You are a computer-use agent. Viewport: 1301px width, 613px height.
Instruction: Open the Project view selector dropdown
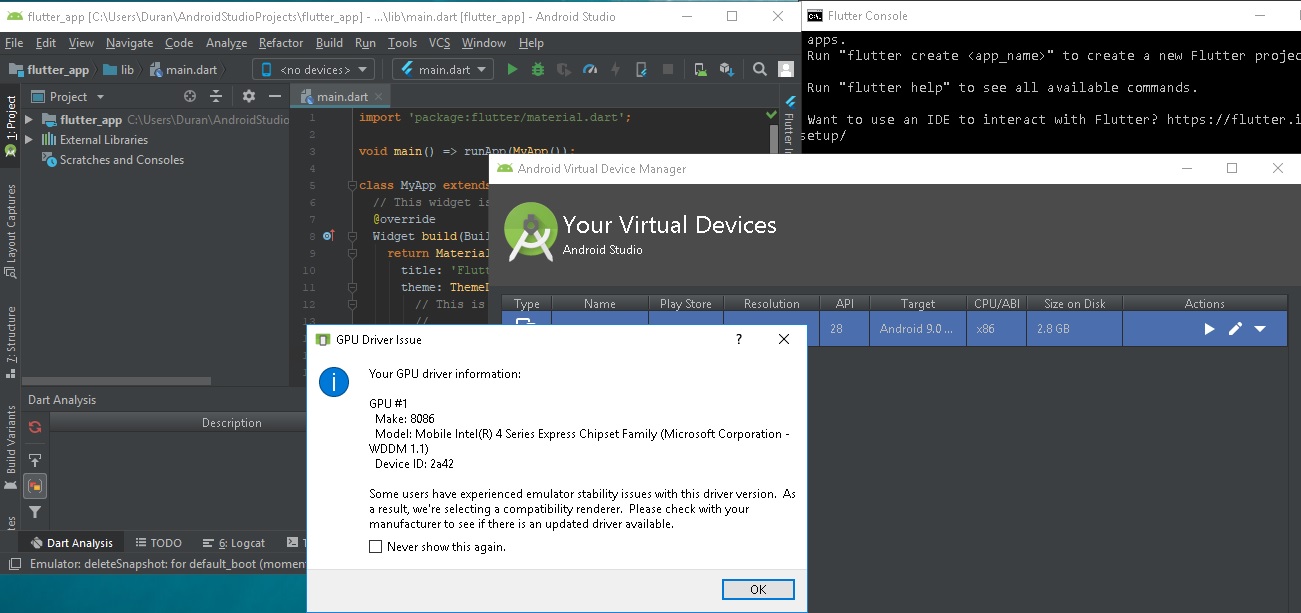click(67, 97)
